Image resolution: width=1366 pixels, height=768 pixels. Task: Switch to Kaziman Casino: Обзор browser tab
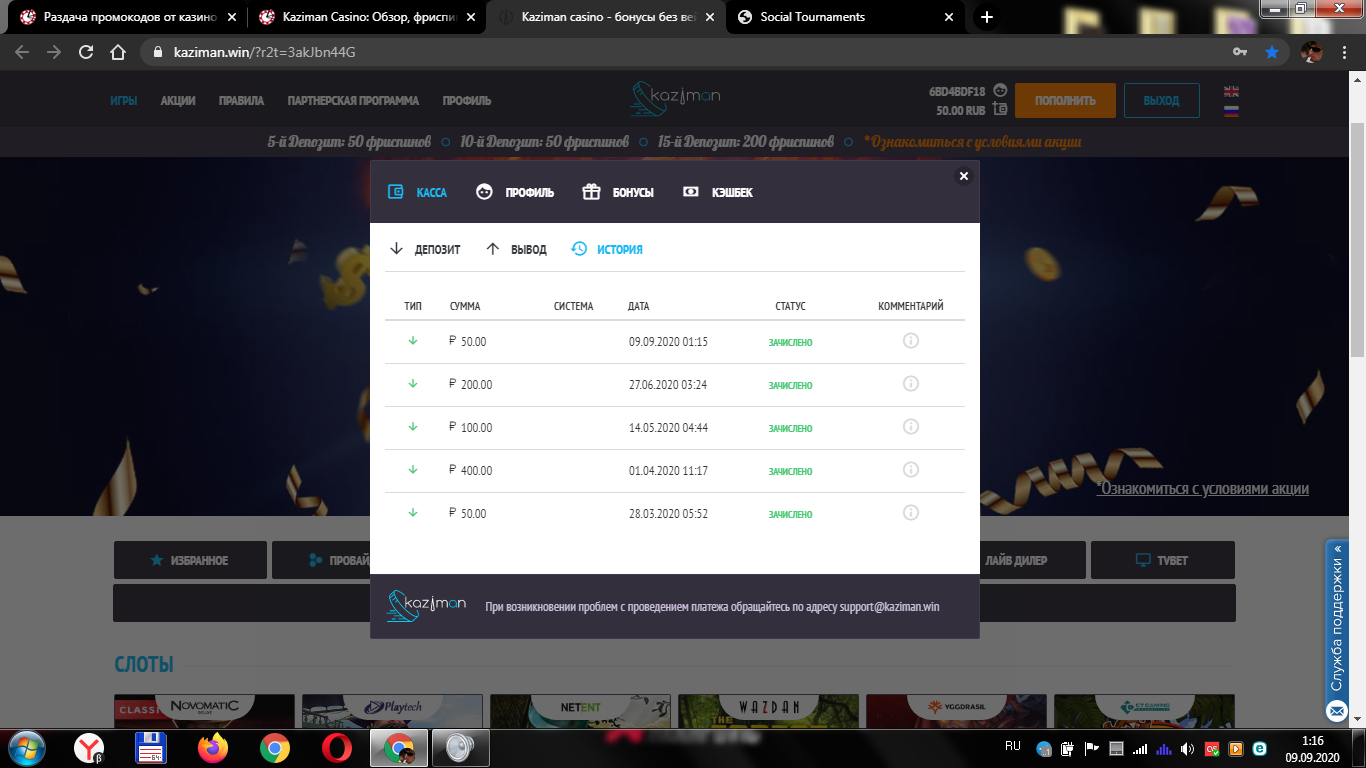pos(366,17)
